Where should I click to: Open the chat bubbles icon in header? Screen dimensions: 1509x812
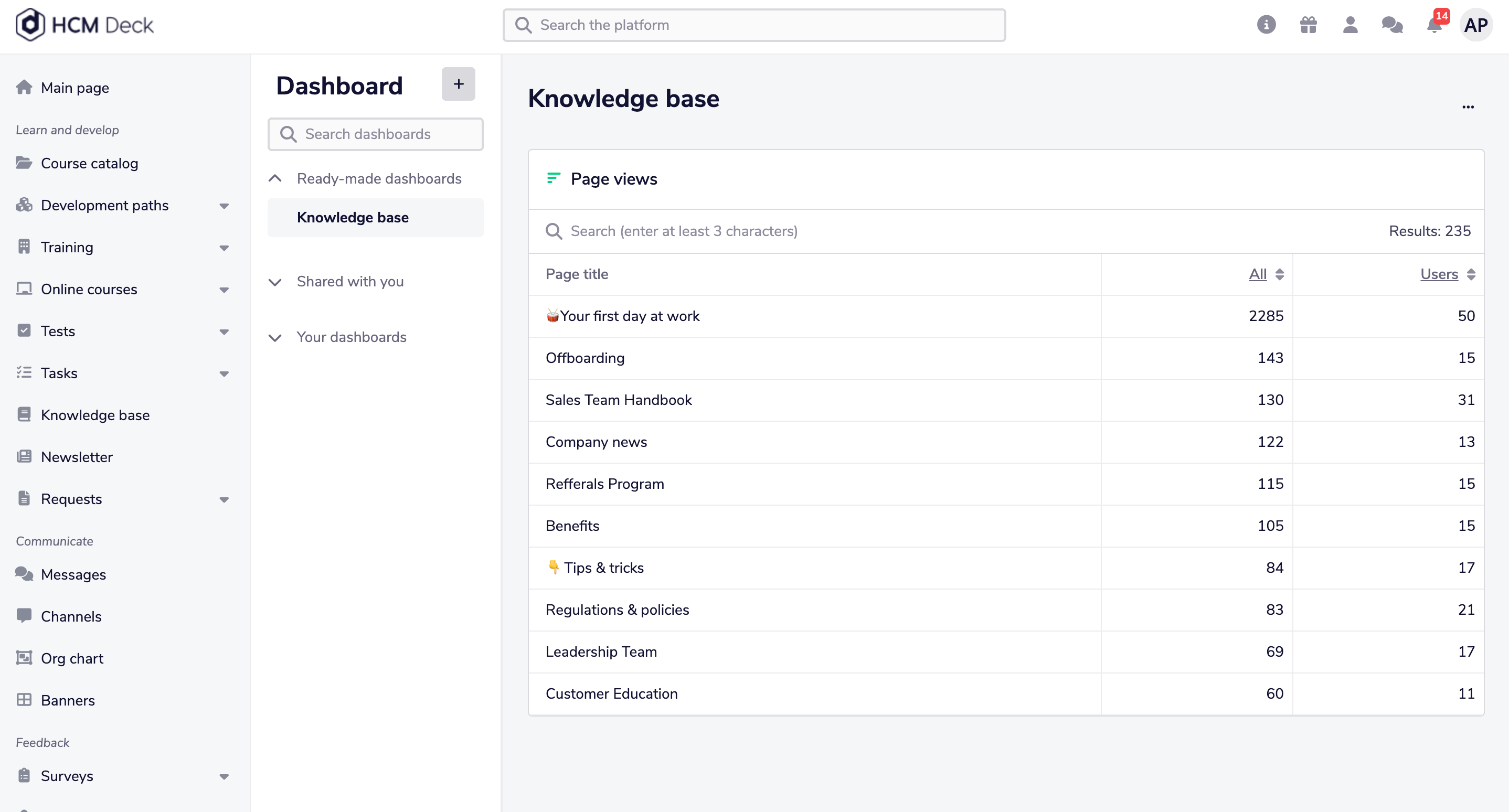point(1392,25)
